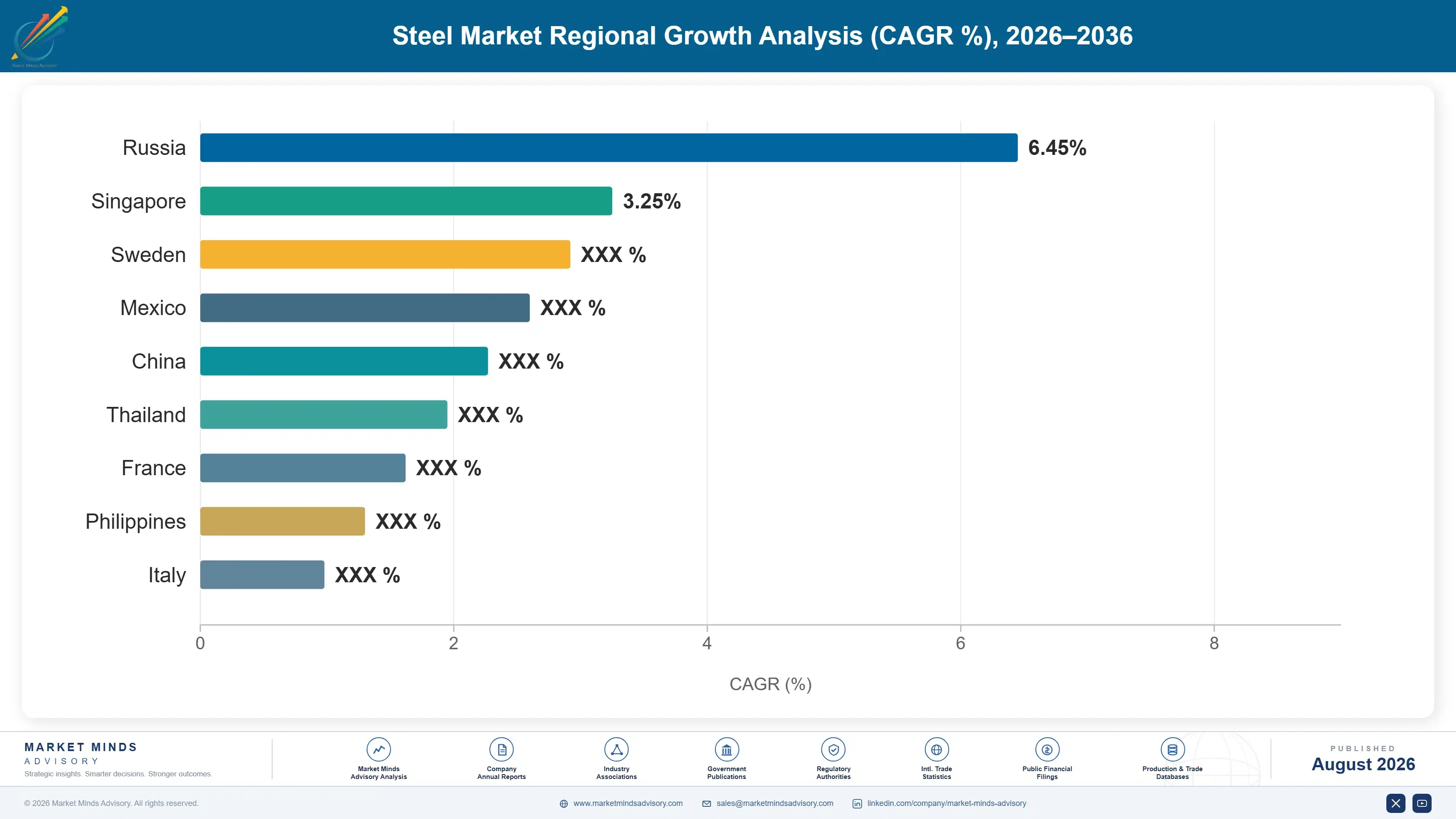Click the x-axis tick label 8
This screenshot has height=819, width=1456.
click(x=1214, y=643)
